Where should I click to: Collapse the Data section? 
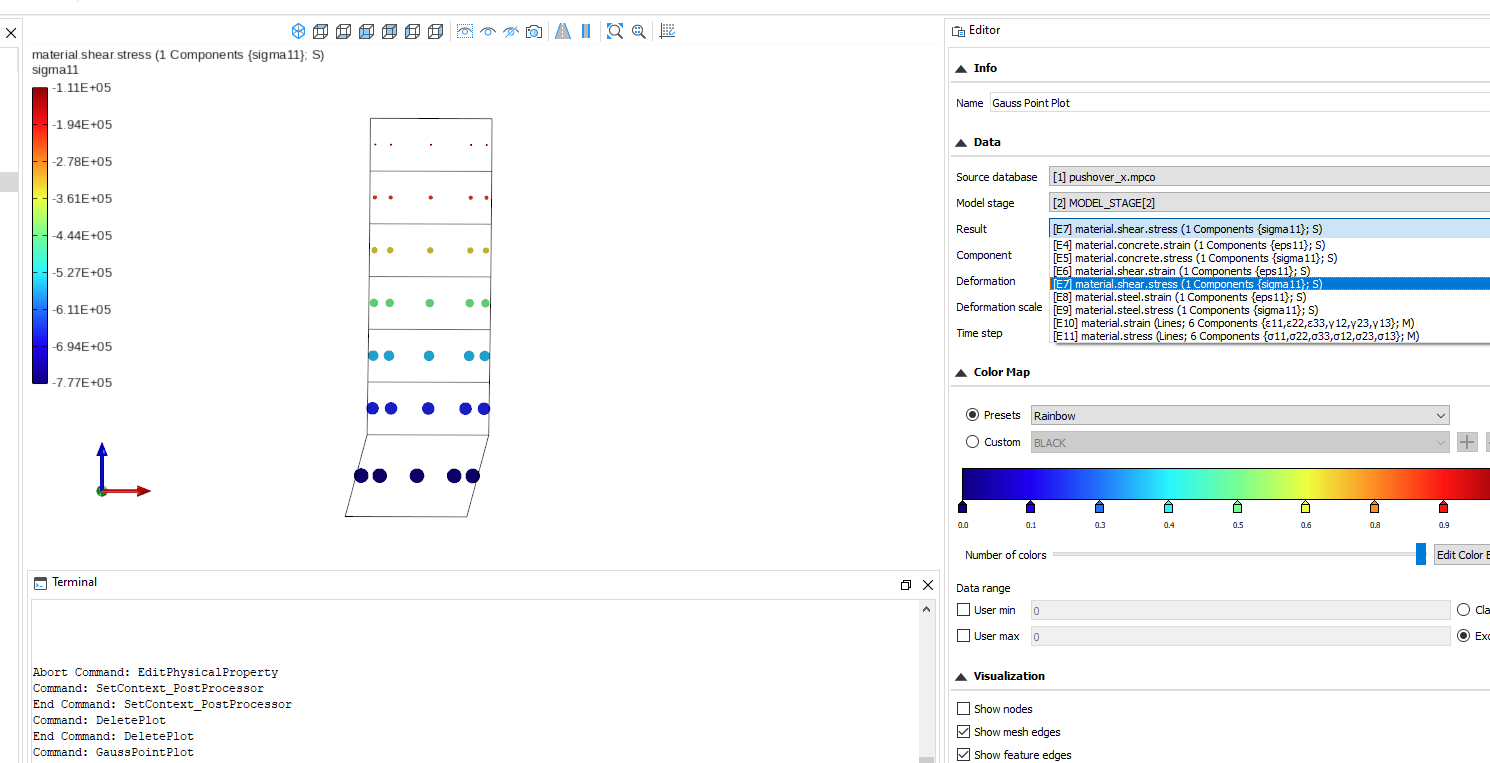click(x=962, y=142)
